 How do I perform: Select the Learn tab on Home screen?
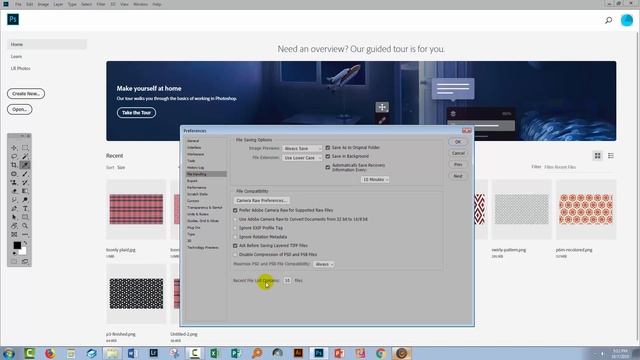(x=16, y=56)
